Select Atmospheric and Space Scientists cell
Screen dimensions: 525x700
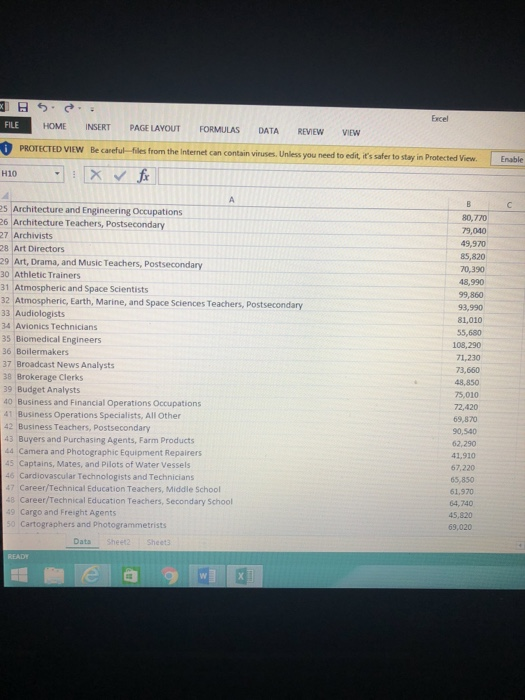tap(229, 290)
